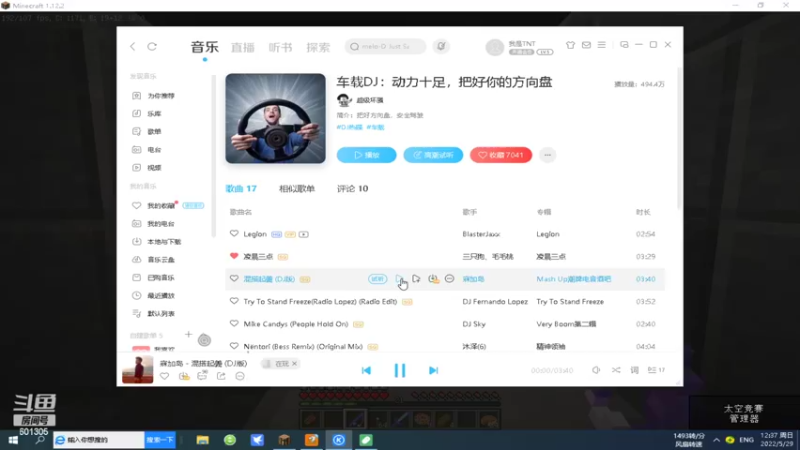800x450 pixels.
Task: Toggle desktop lyrics 词 button
Action: click(634, 370)
